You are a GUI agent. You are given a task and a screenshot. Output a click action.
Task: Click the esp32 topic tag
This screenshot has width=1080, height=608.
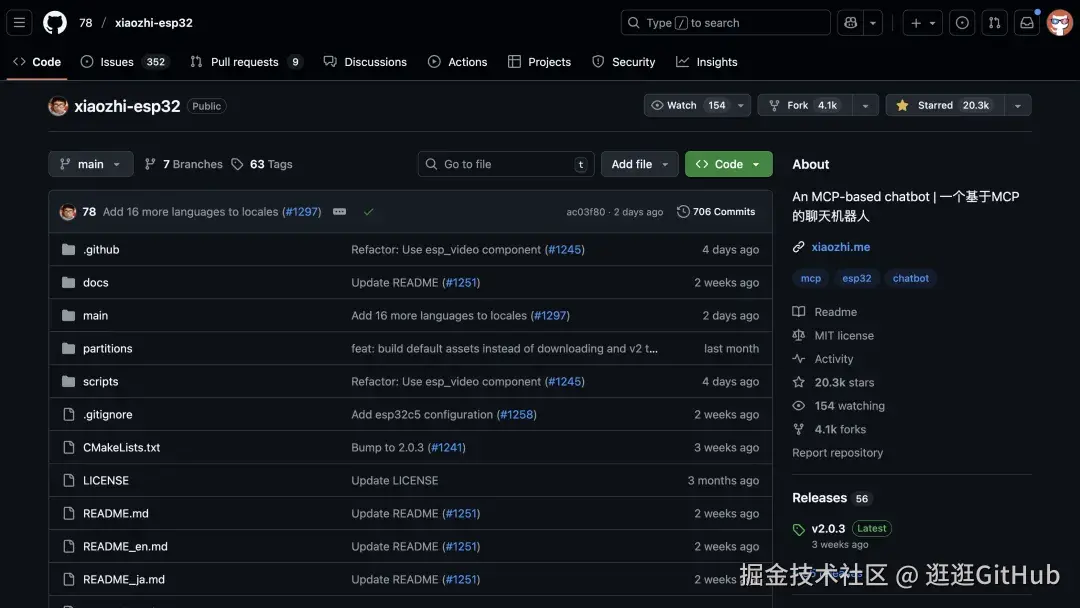[x=857, y=278]
